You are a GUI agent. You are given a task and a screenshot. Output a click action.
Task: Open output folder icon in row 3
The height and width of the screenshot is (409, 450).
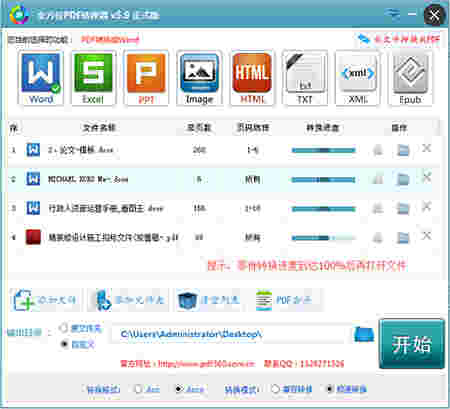tap(403, 209)
